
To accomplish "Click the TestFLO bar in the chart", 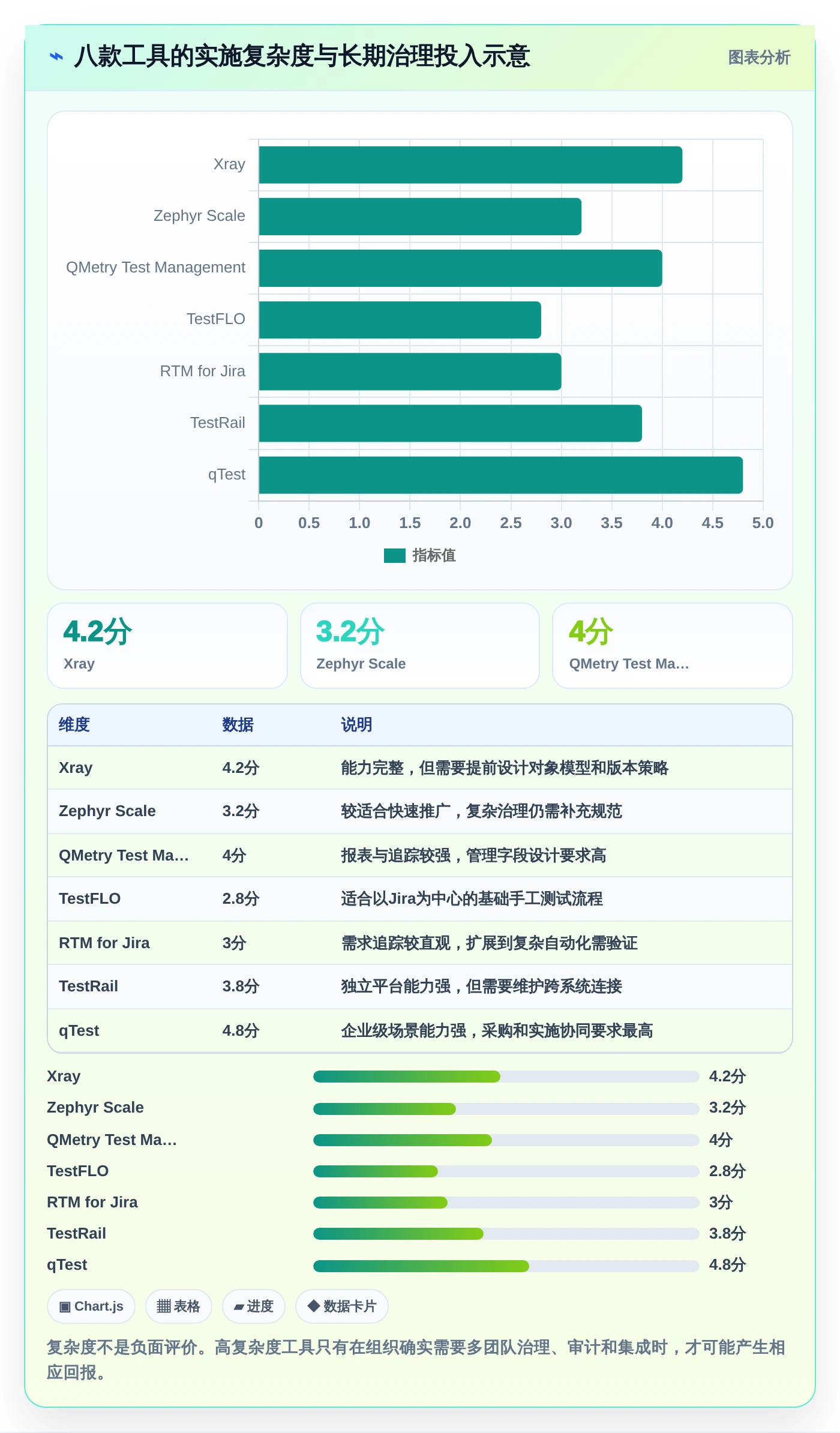I will 400,320.
